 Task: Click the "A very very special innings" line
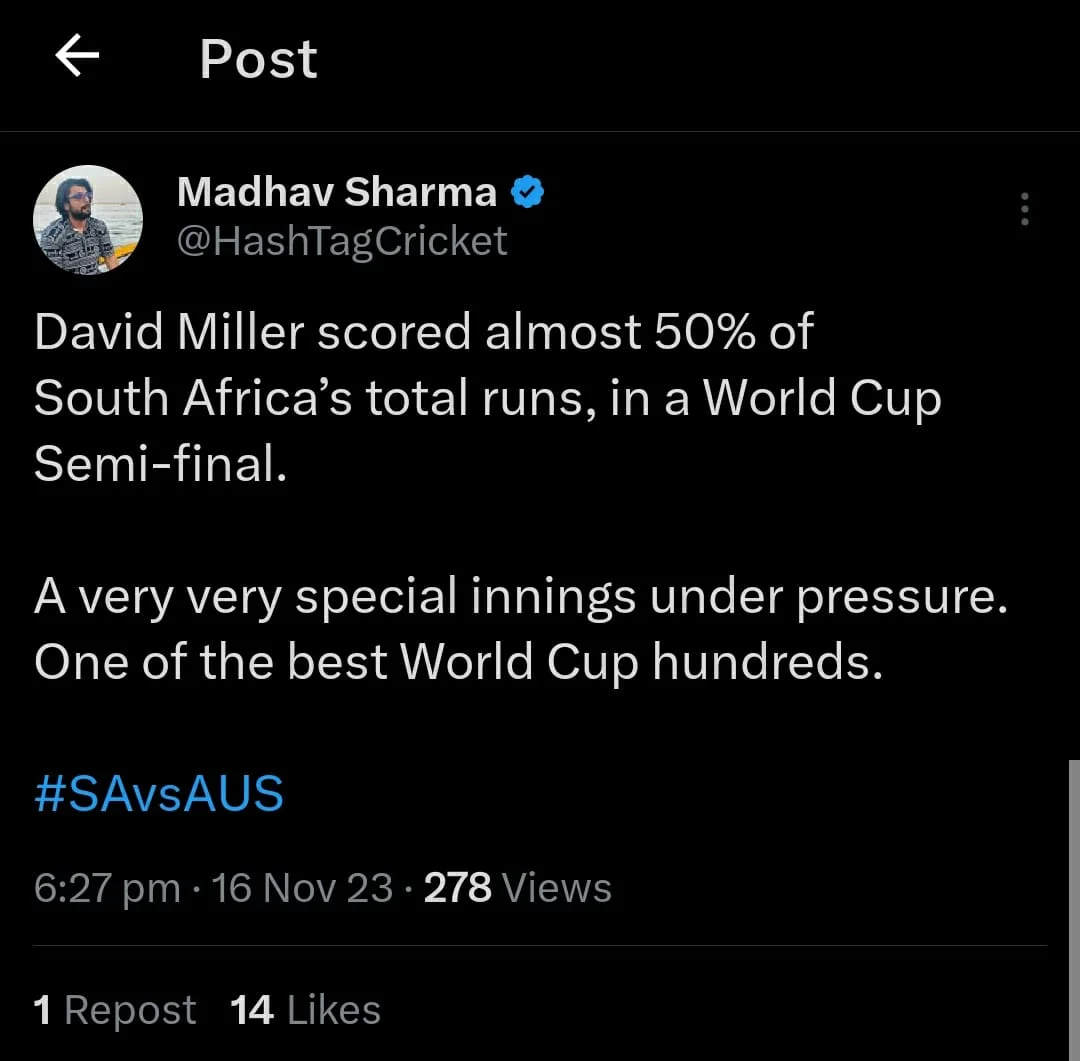[x=521, y=597]
